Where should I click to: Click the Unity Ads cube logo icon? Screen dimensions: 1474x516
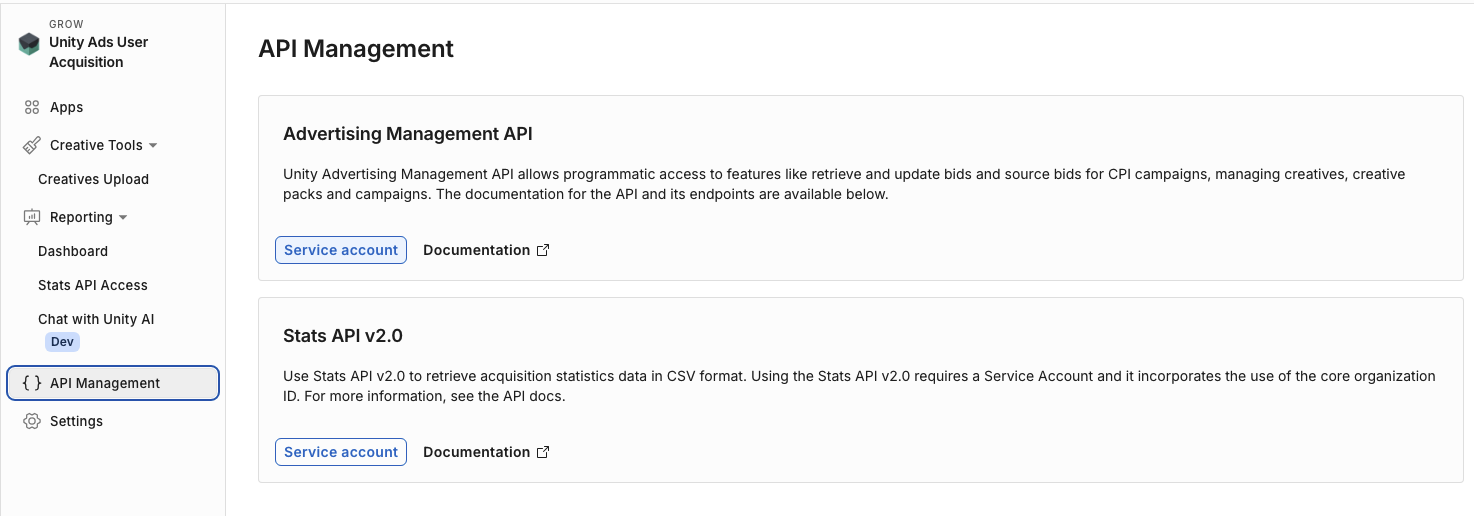tap(29, 44)
